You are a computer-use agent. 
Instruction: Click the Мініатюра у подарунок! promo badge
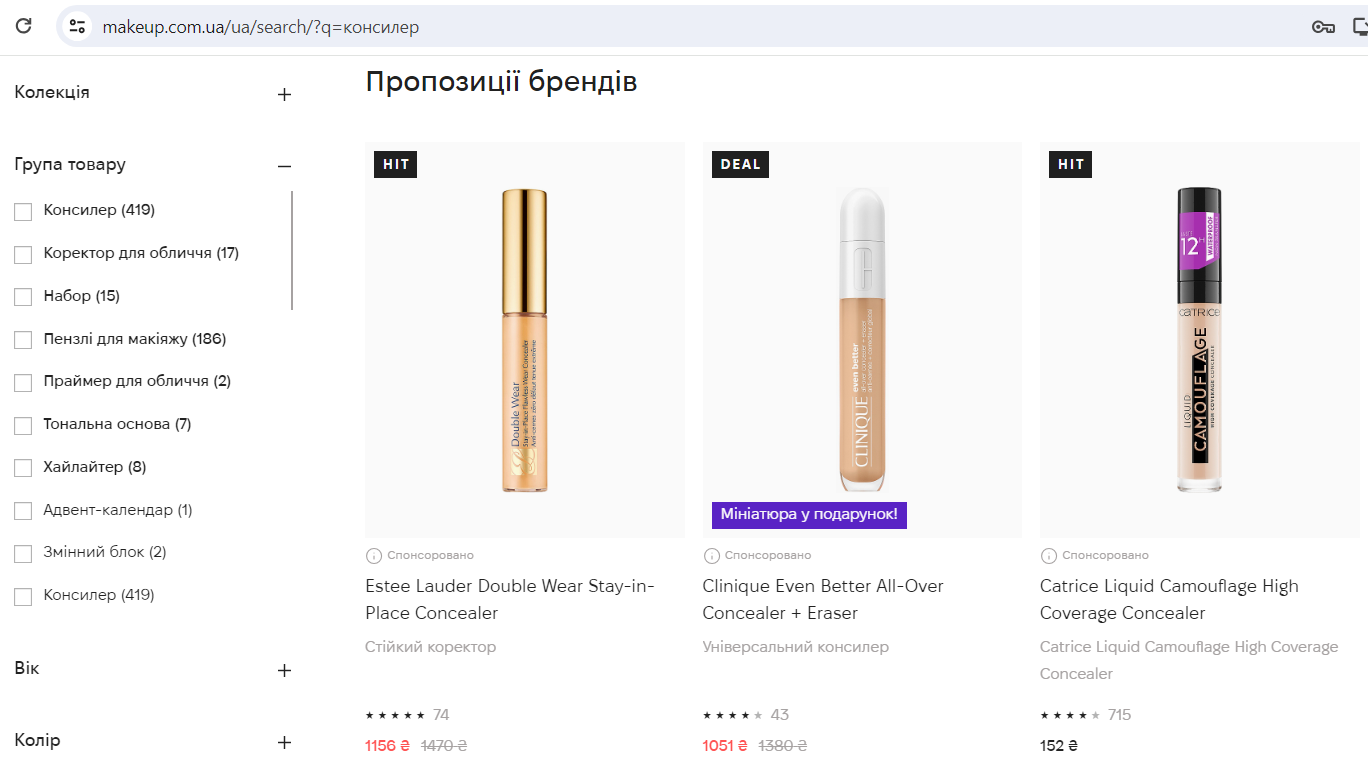(809, 515)
